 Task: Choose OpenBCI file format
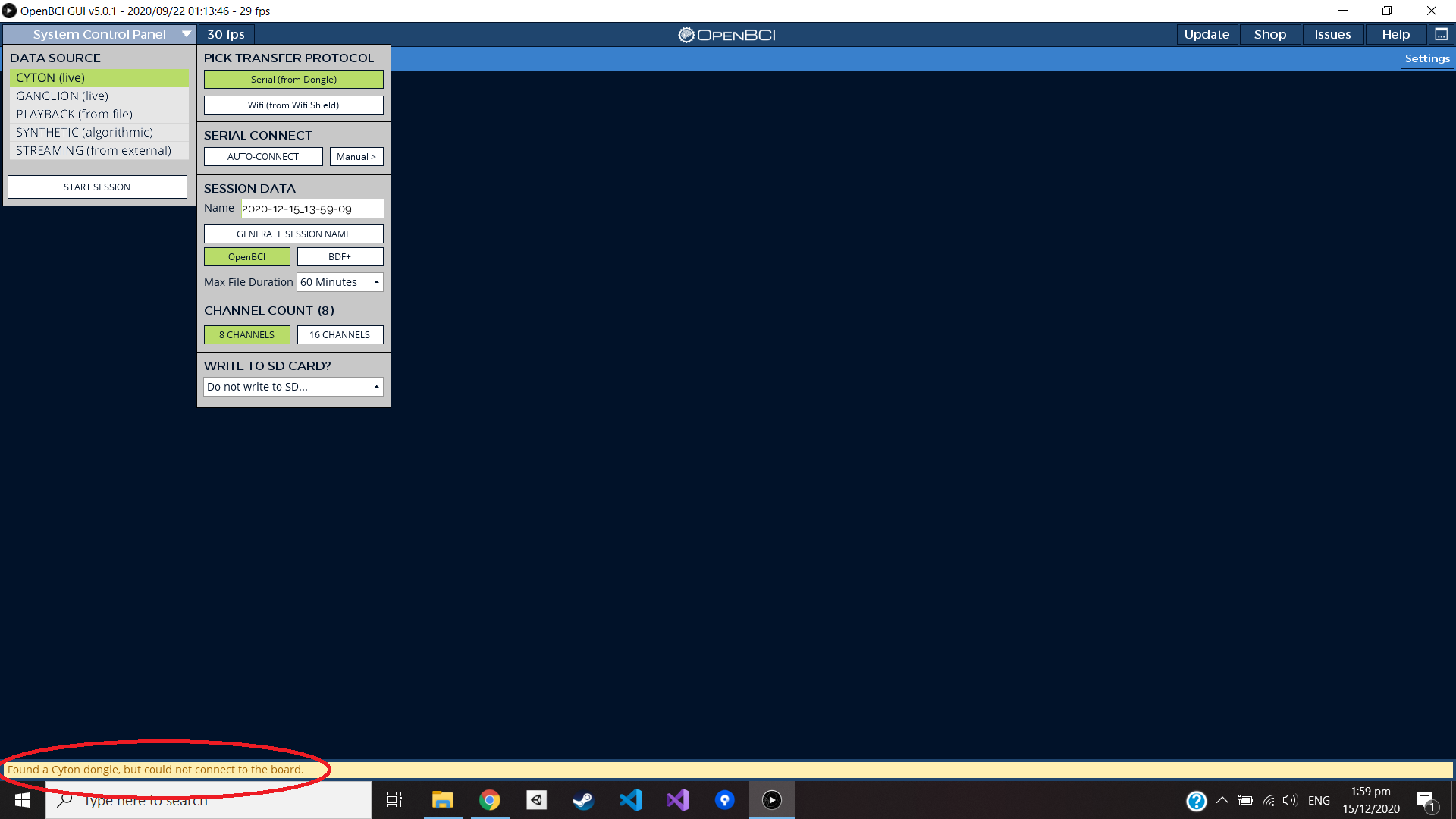point(247,257)
